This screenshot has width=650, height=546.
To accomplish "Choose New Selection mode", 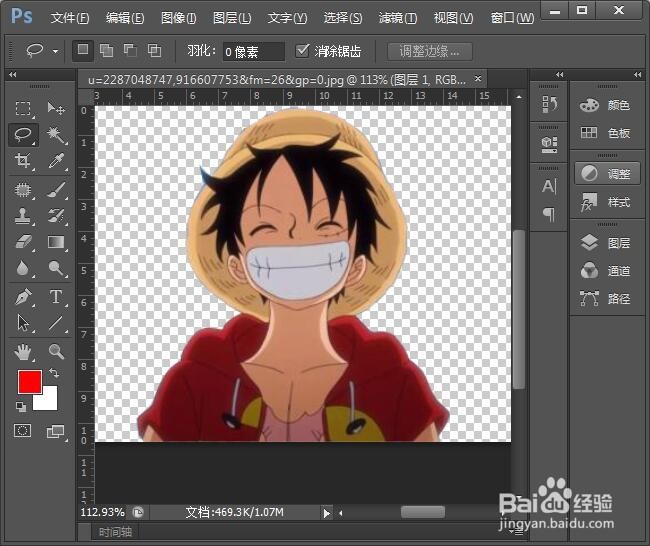I will [x=82, y=51].
